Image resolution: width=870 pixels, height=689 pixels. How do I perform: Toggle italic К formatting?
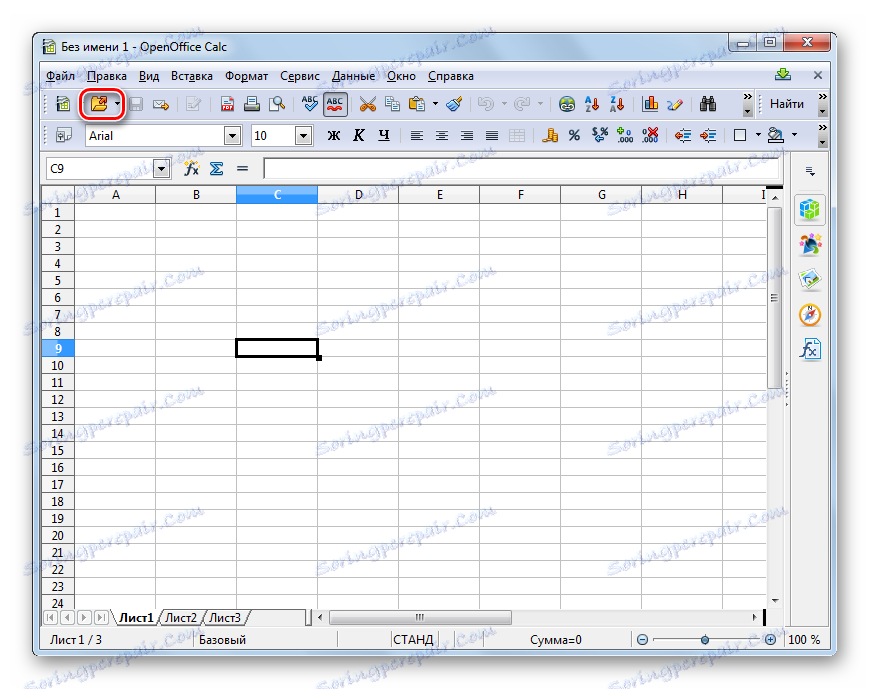point(359,135)
